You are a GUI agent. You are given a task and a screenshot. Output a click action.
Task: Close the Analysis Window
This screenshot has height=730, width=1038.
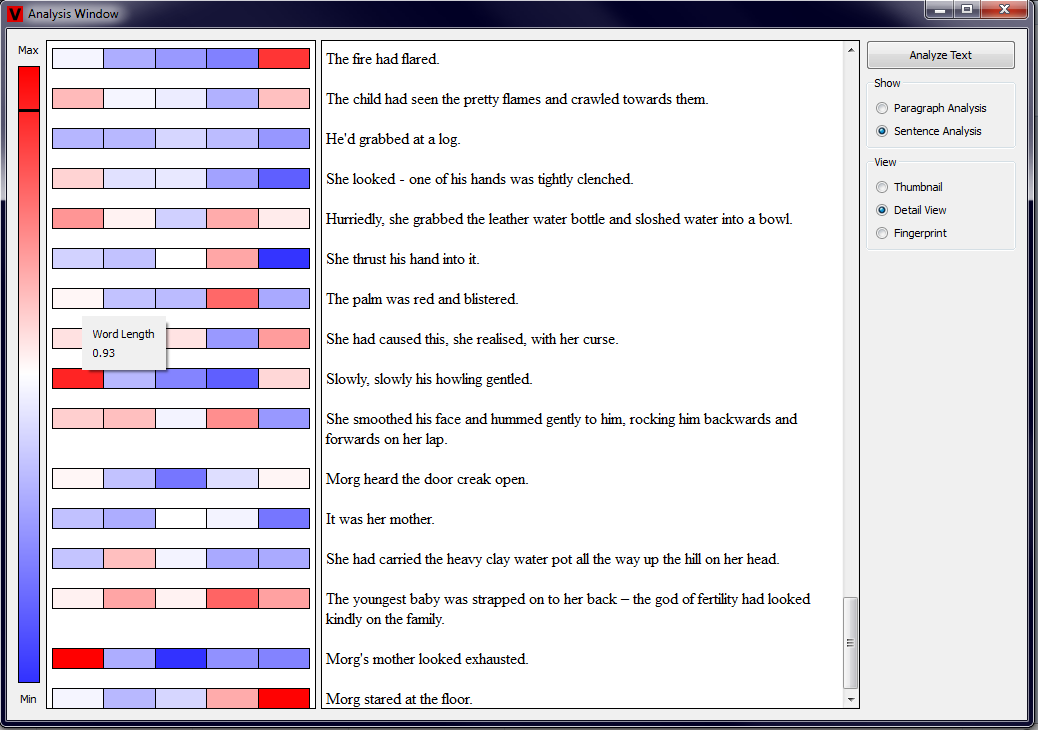[x=1003, y=10]
